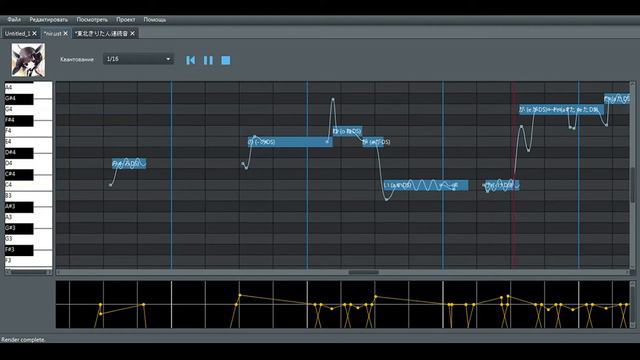
Task: Click the F#3 black piano key
Action: (x=19, y=250)
